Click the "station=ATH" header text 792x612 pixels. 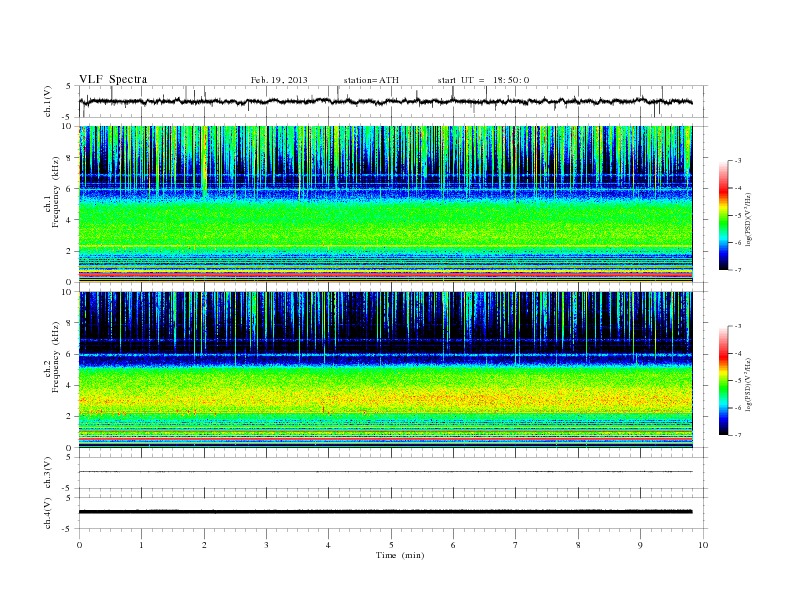coord(371,80)
